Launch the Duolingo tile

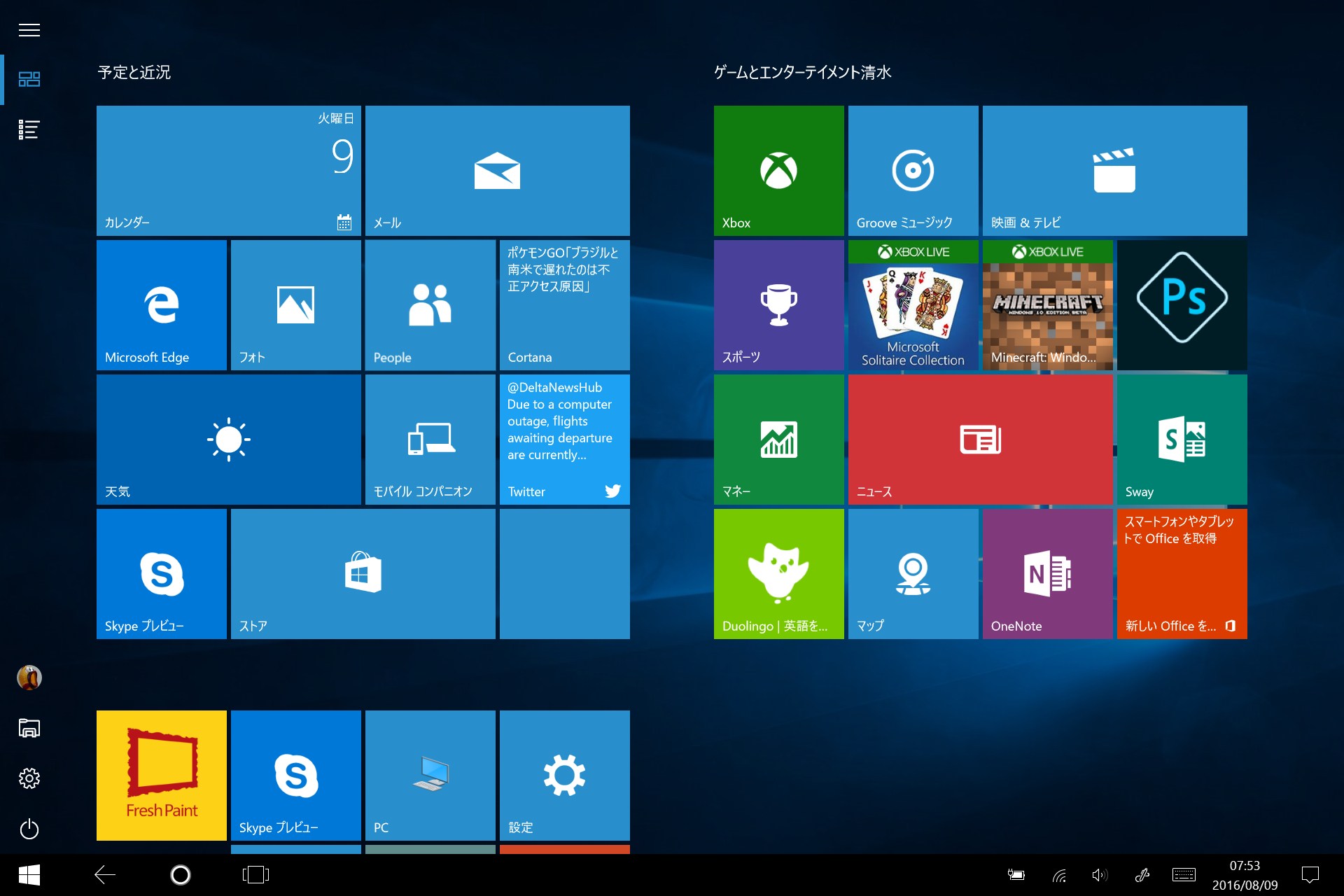point(778,573)
